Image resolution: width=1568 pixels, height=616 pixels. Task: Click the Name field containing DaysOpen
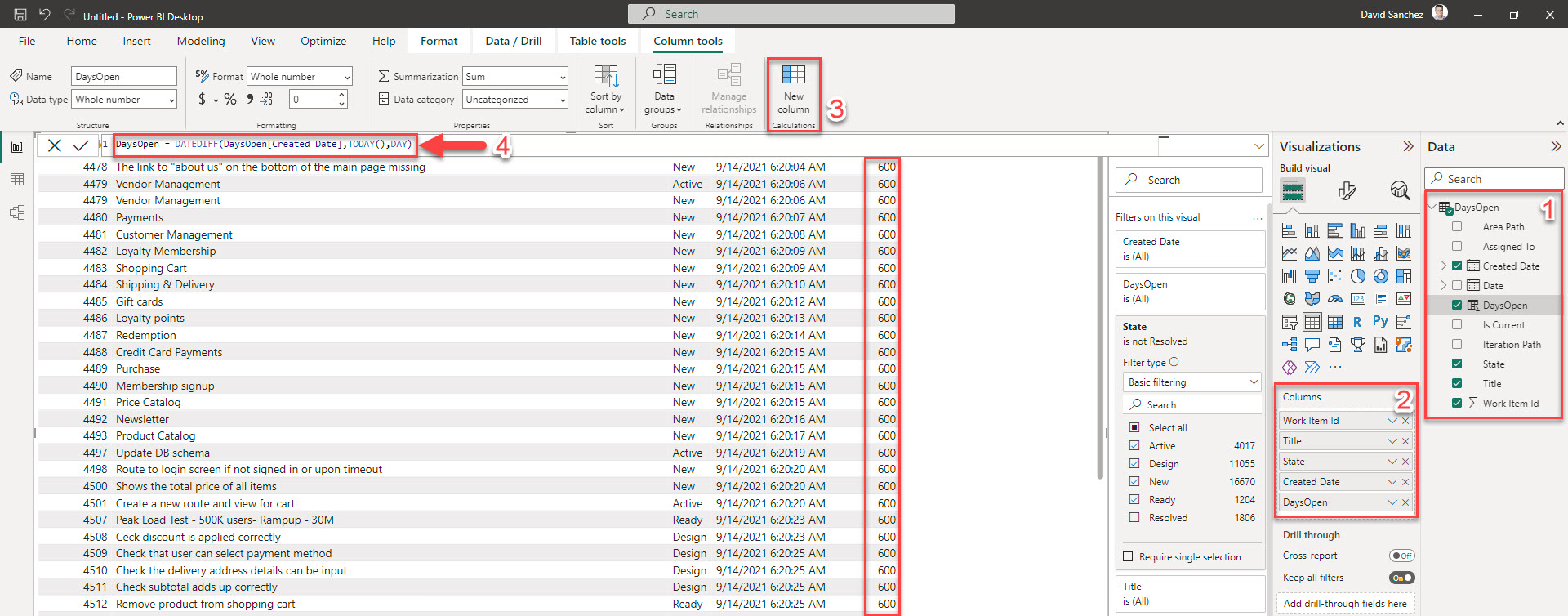click(x=123, y=77)
